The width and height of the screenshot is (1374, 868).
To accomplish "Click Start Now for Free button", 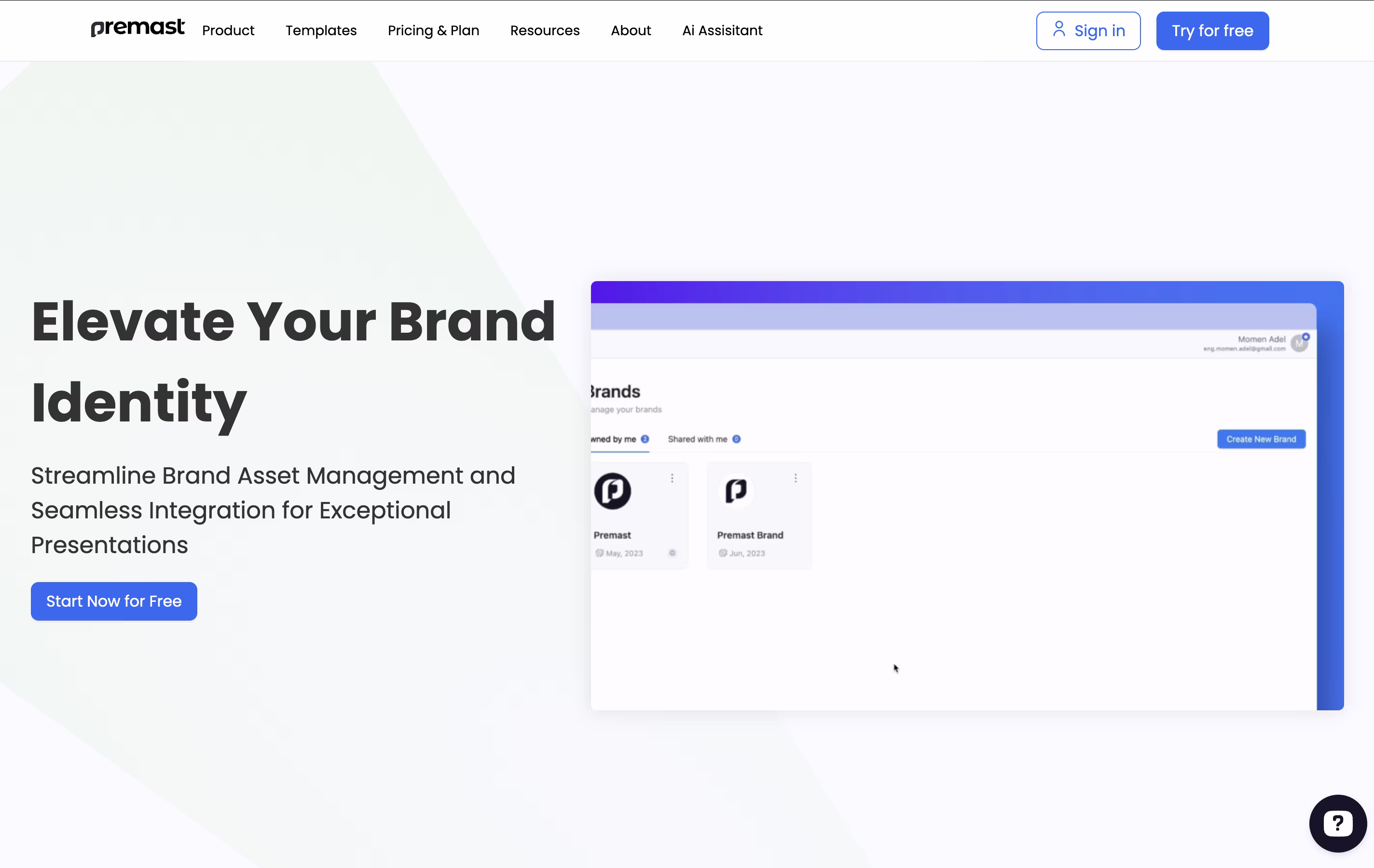I will 114,601.
